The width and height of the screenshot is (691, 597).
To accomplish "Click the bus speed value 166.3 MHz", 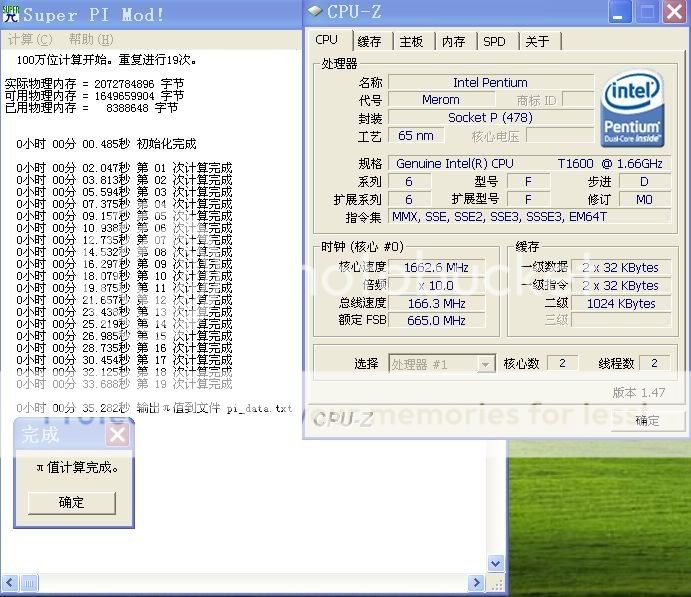I will coord(436,304).
